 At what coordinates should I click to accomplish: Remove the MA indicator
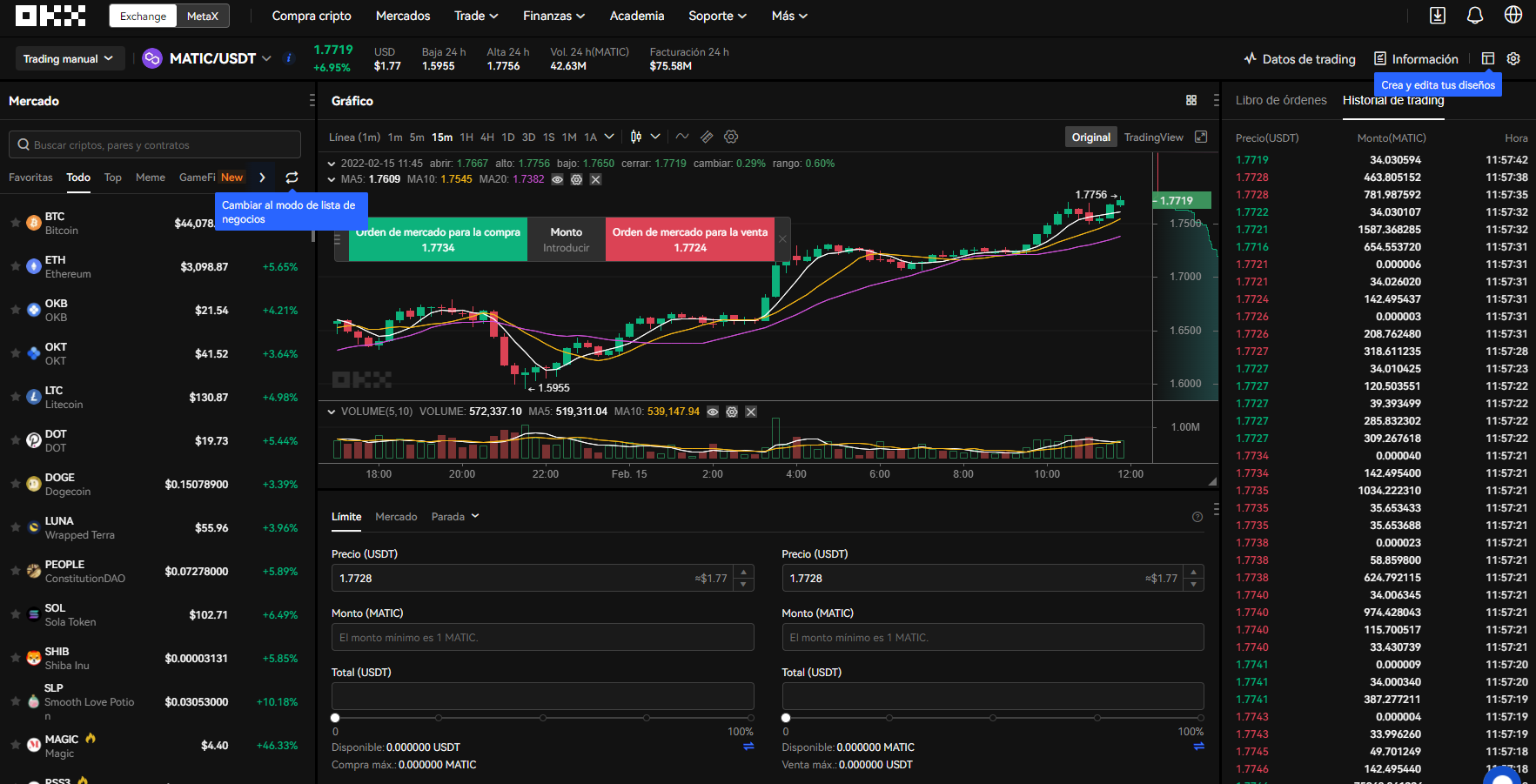(x=595, y=179)
